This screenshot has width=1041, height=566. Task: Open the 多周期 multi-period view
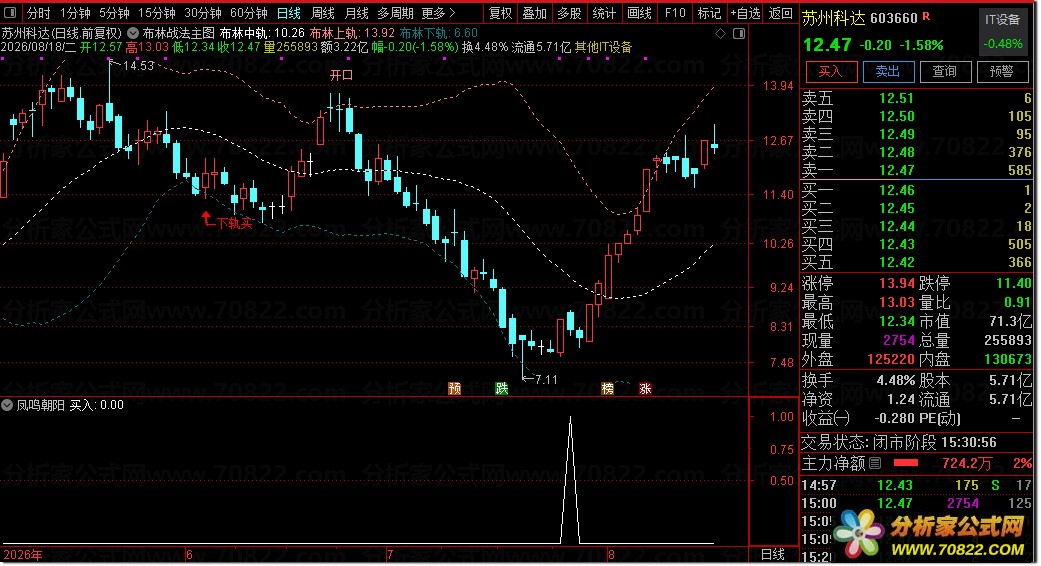click(x=395, y=13)
